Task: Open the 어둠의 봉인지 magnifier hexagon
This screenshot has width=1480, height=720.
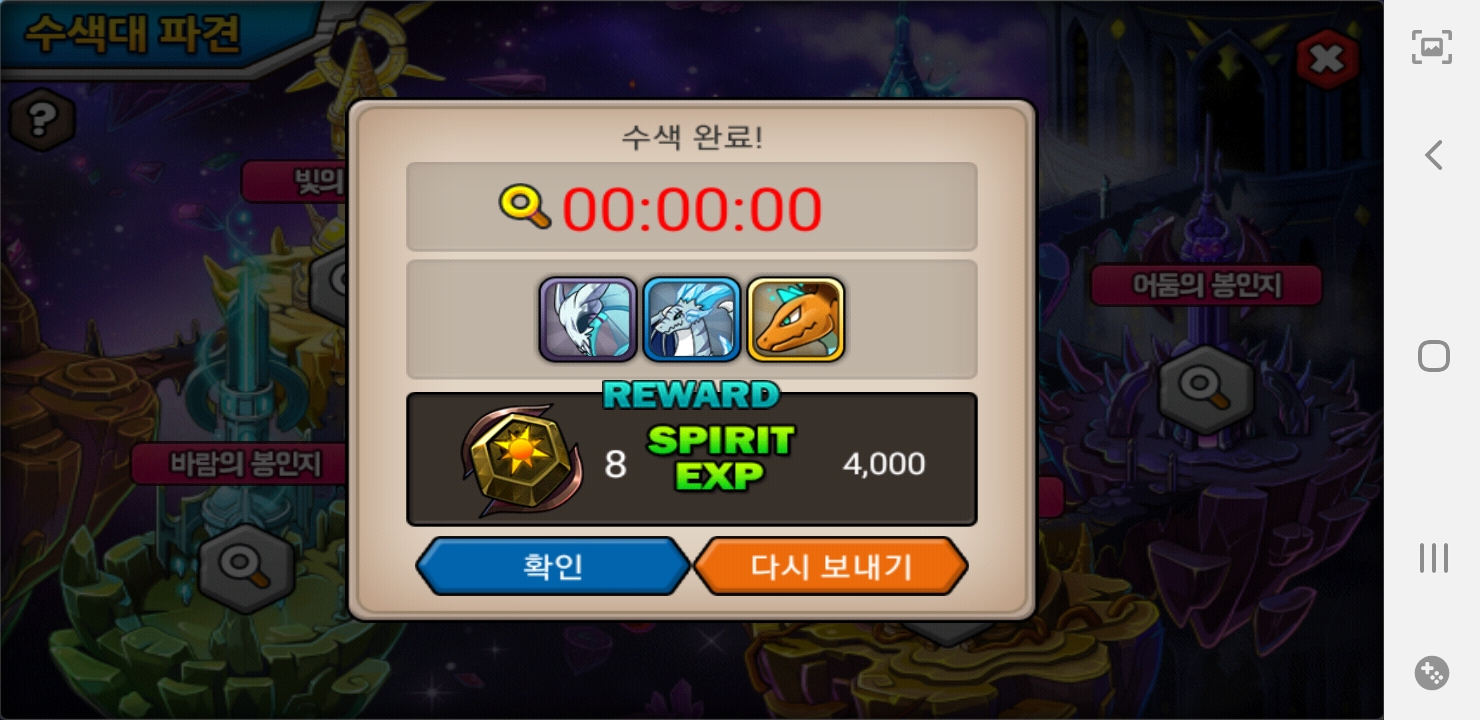Action: [1206, 389]
